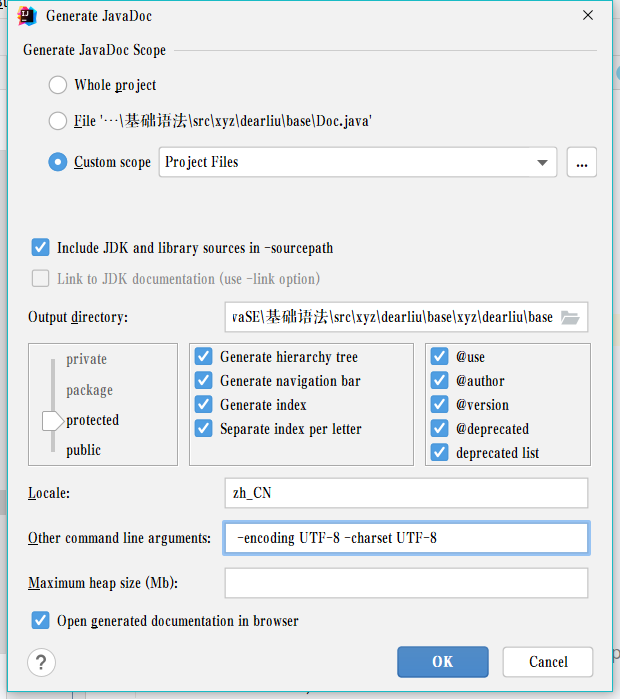The image size is (620, 699).
Task: Toggle the @deprecated checkbox
Action: pos(439,429)
